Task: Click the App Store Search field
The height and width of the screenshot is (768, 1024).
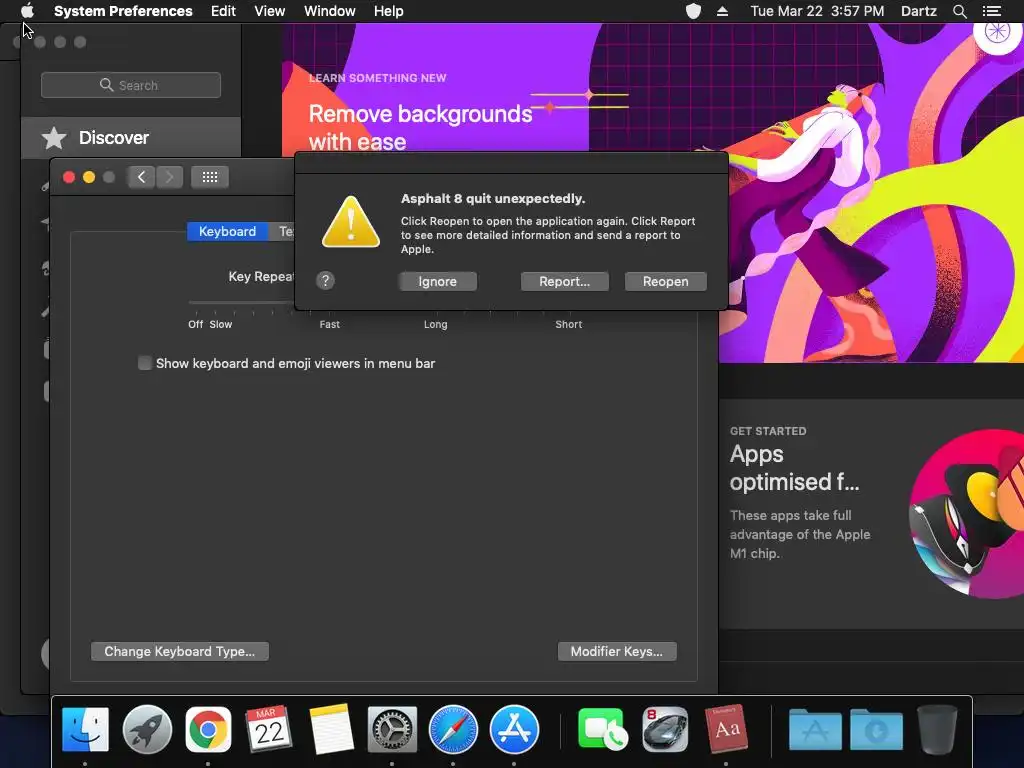Action: point(131,85)
